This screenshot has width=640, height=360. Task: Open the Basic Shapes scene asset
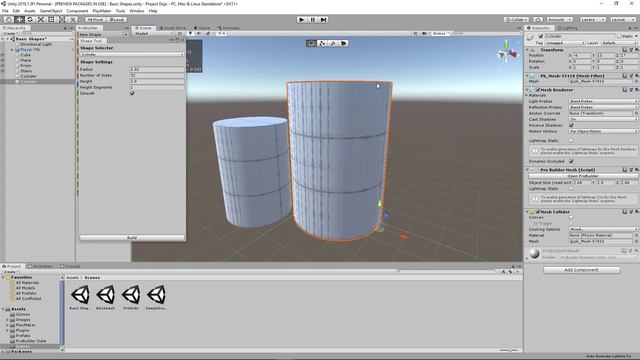[x=80, y=297]
